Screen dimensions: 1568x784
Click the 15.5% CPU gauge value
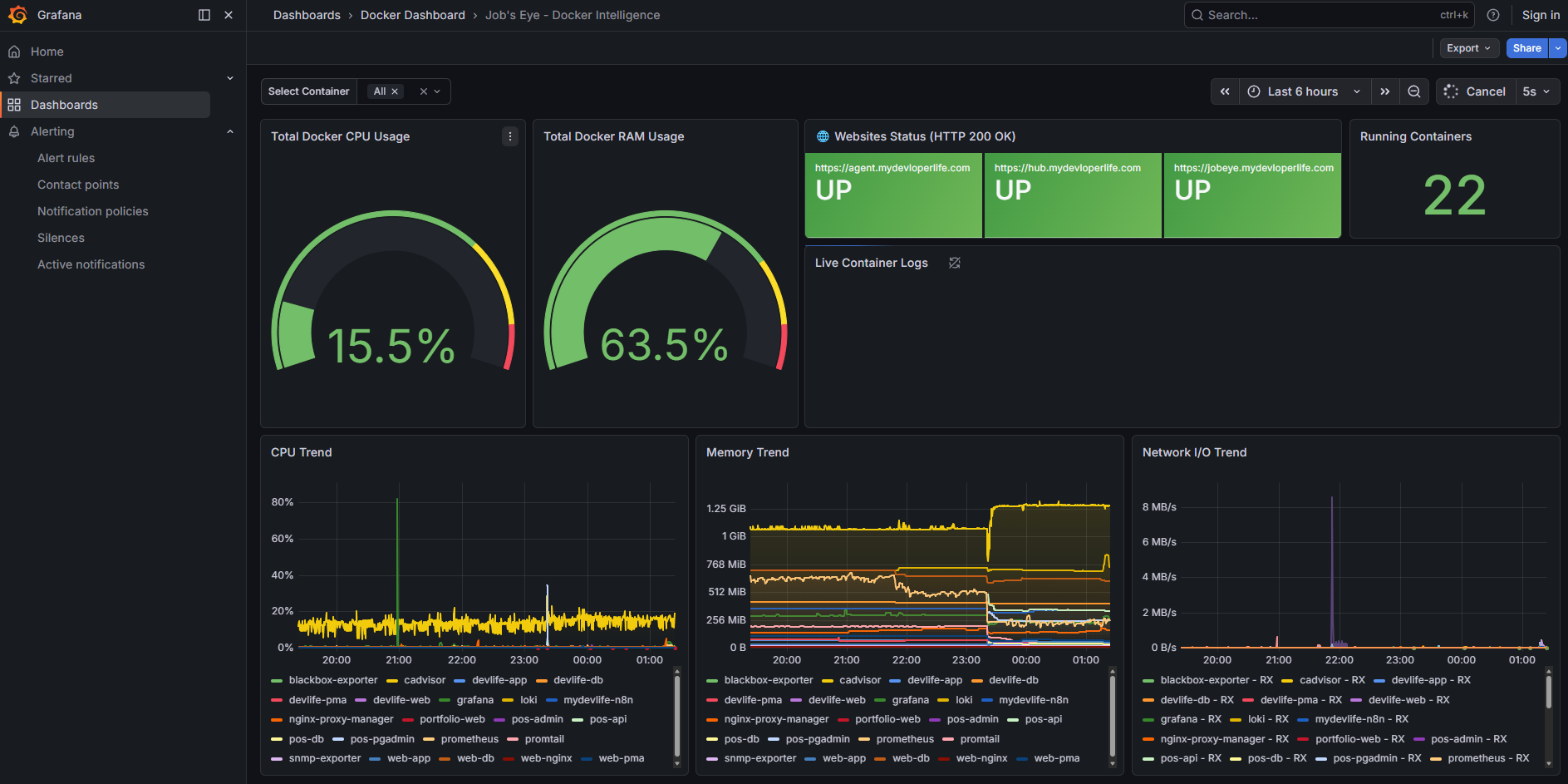pyautogui.click(x=391, y=346)
